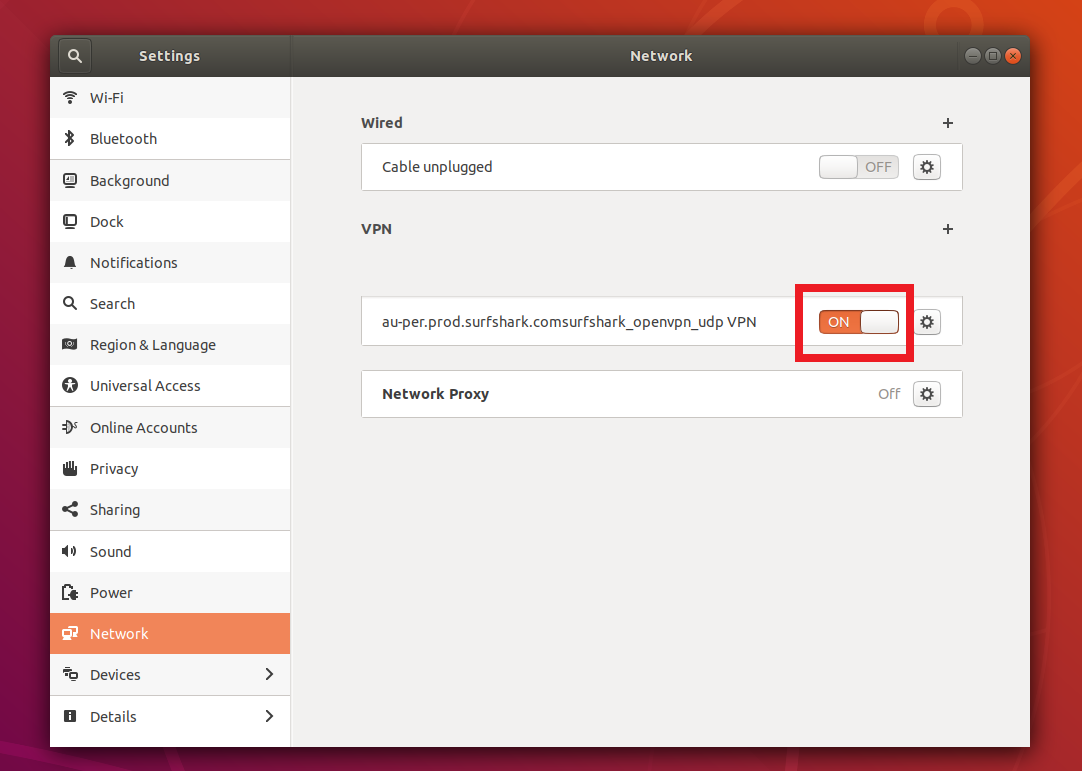Screen dimensions: 1082x771
Task: Open the Surfshark VPN gear settings
Action: coord(927,322)
